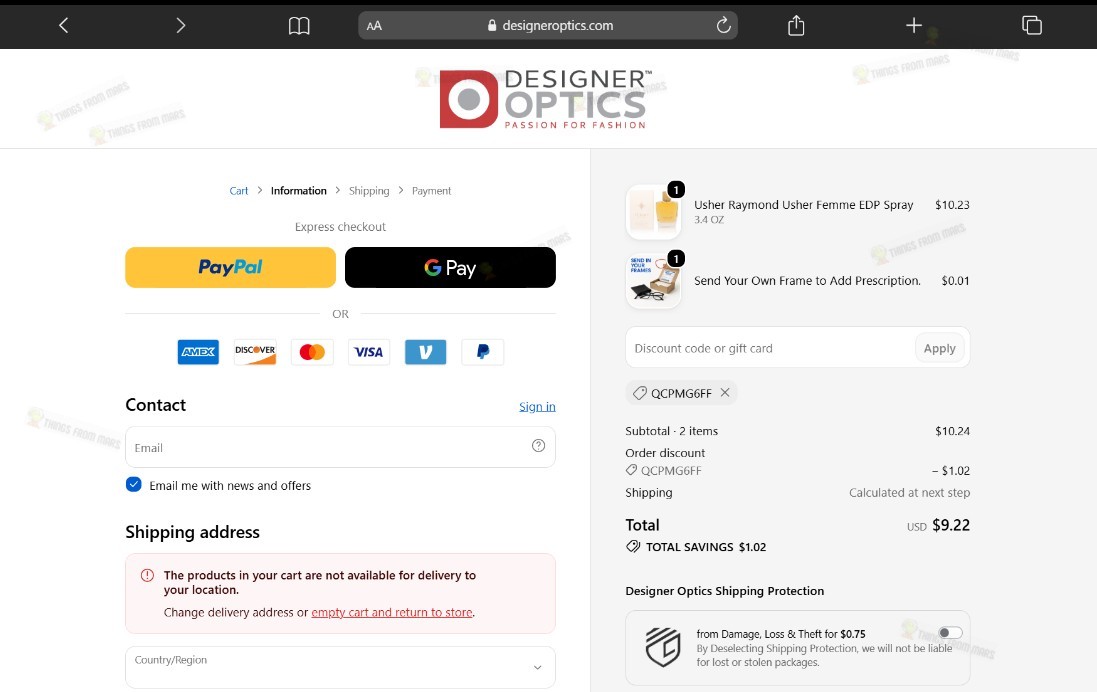1097x692 pixels.
Task: Click the delivery error alert icon
Action: click(x=147, y=575)
